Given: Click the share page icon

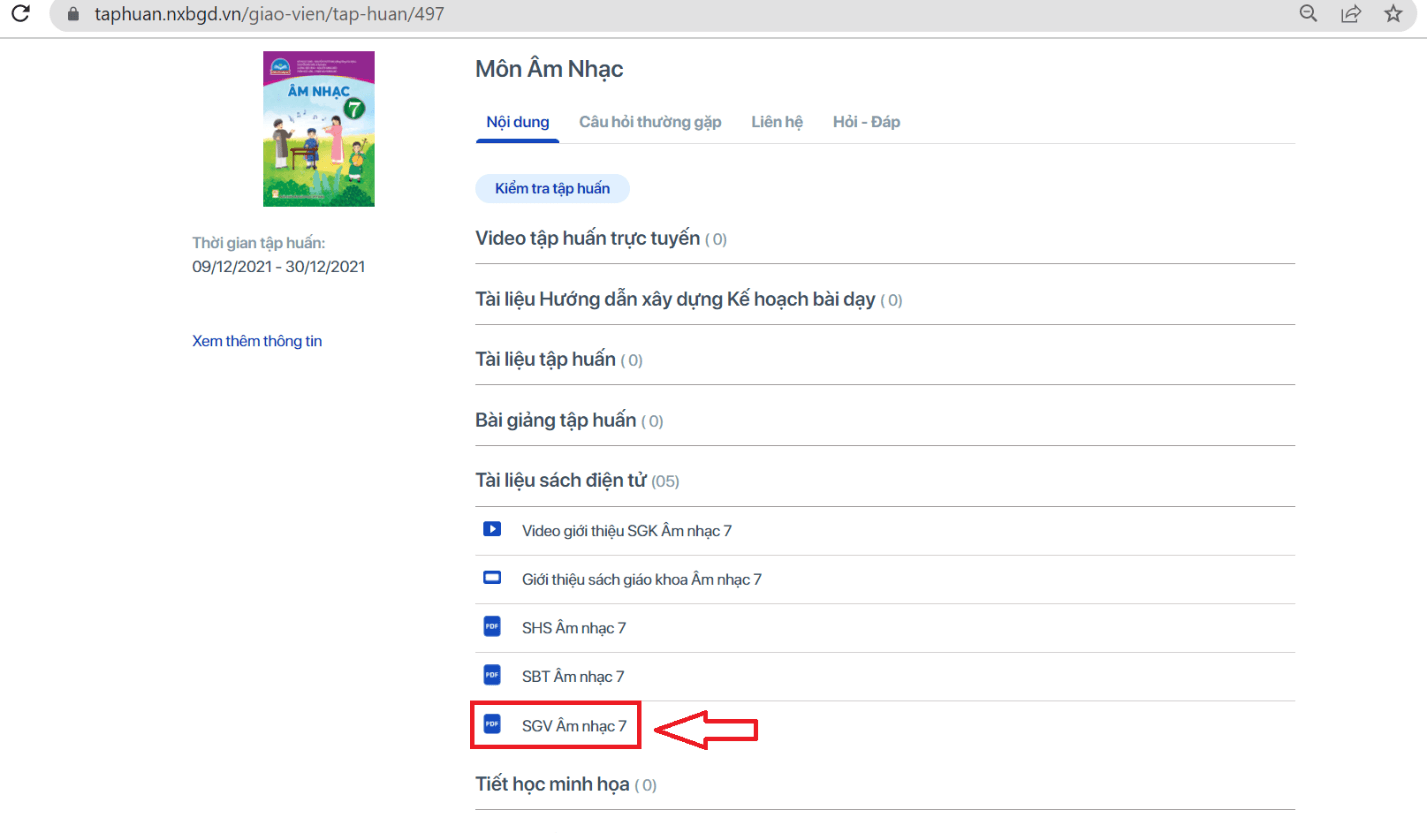Looking at the screenshot, I should pyautogui.click(x=1351, y=13).
